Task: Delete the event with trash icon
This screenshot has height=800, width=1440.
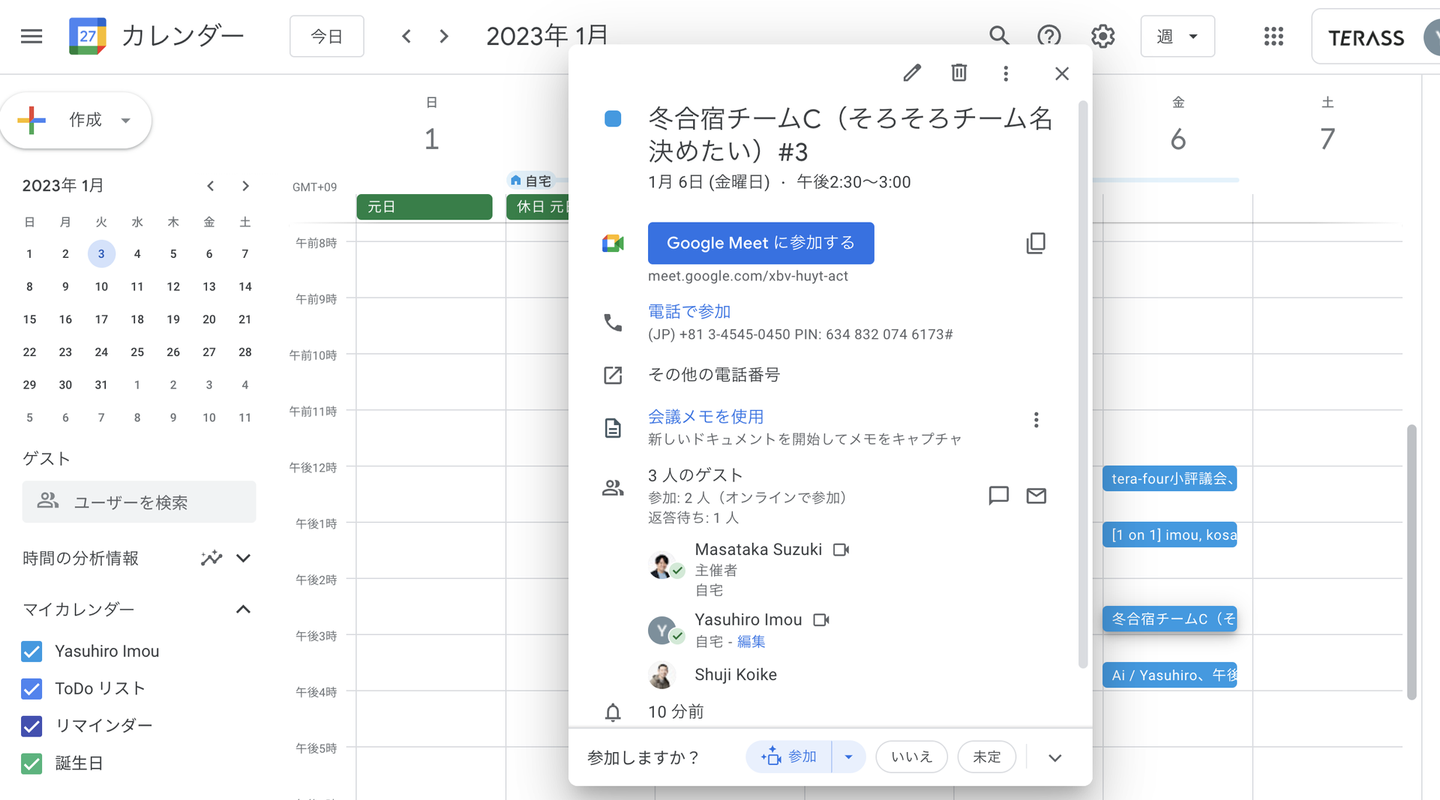Action: (x=959, y=73)
